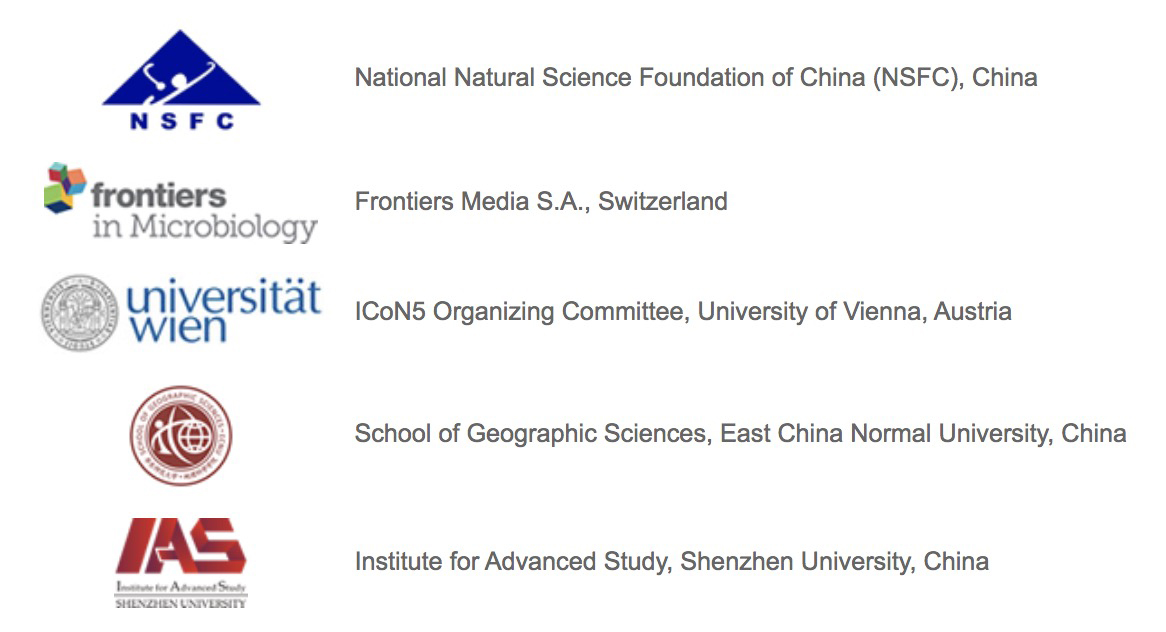Click the "N S F C" lettering under triangle
Viewport: 1166px width, 632px height.
click(x=182, y=121)
